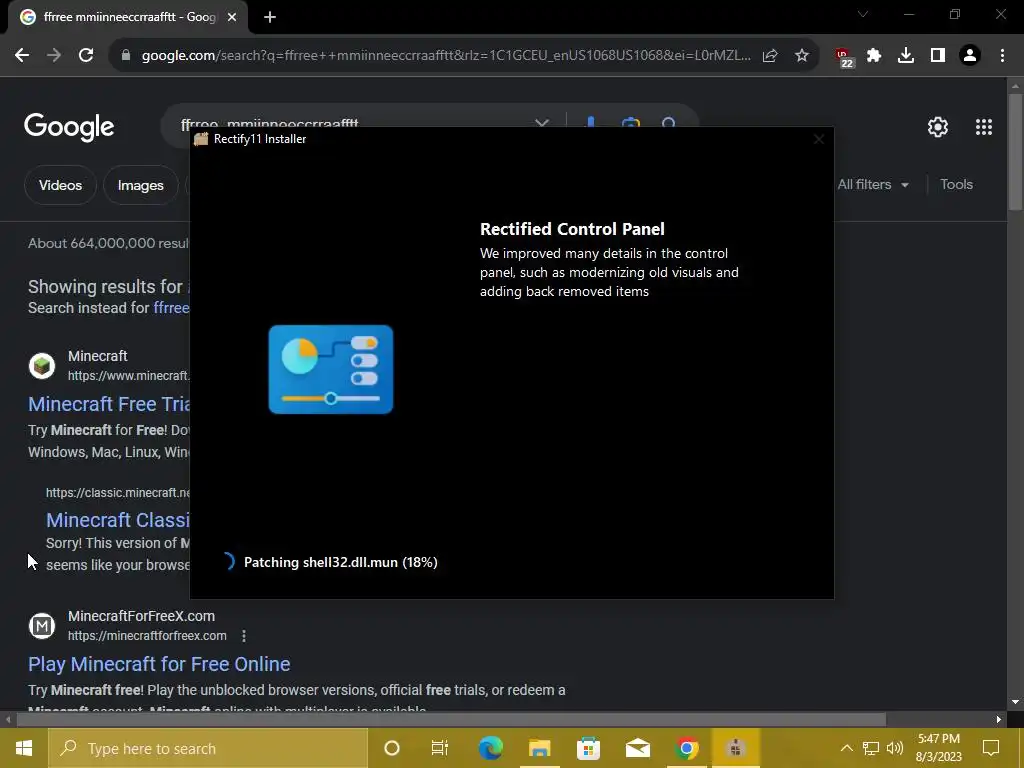Expand the All filters dropdown
1024x768 pixels.
click(x=873, y=185)
